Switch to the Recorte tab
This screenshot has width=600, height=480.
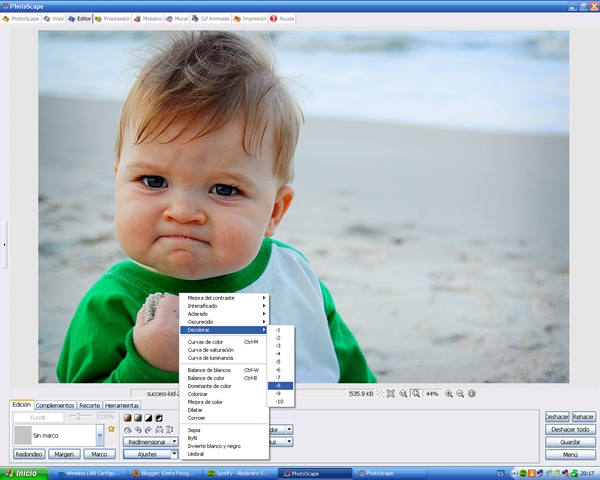90,405
